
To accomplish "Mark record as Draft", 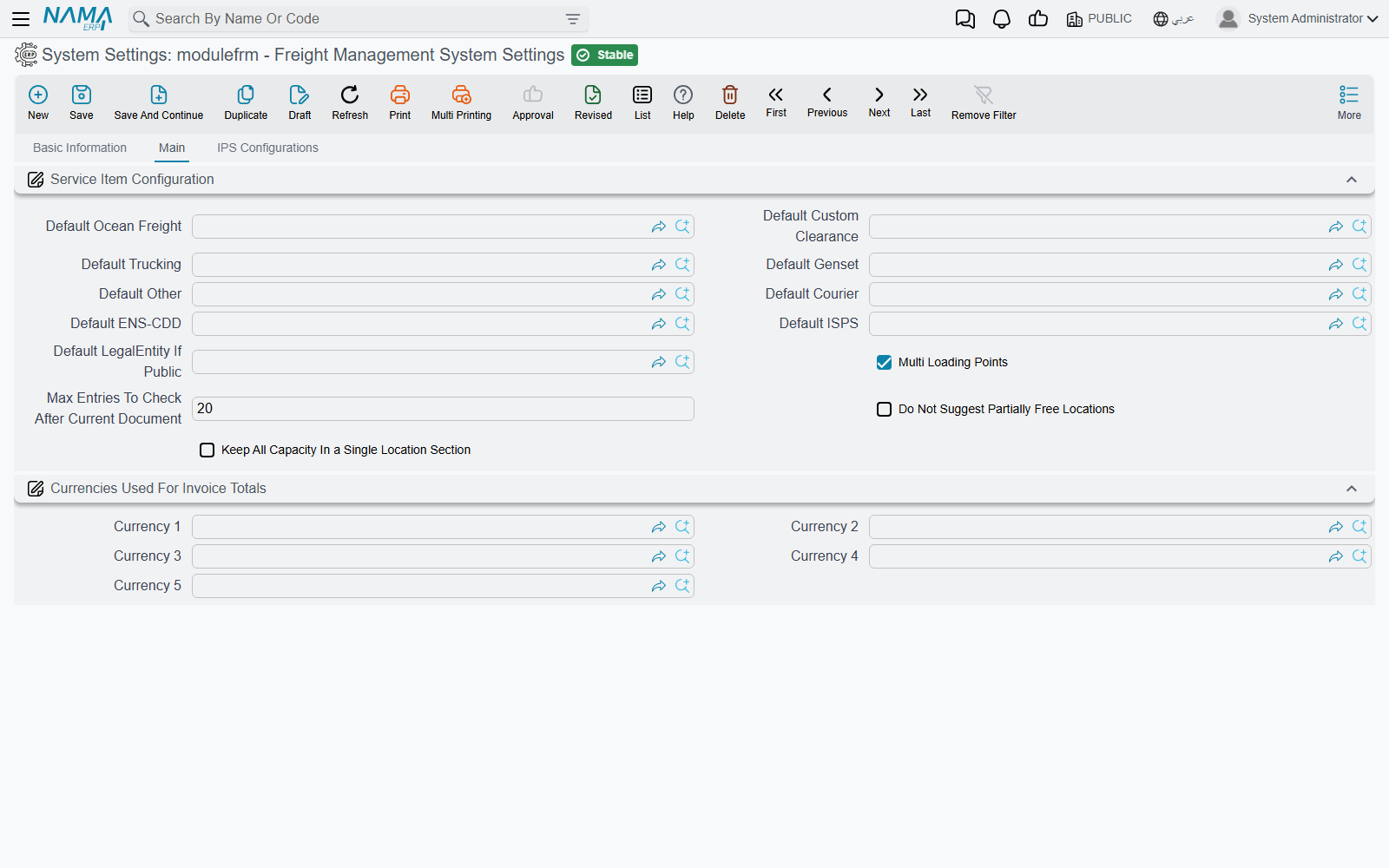I will [300, 102].
